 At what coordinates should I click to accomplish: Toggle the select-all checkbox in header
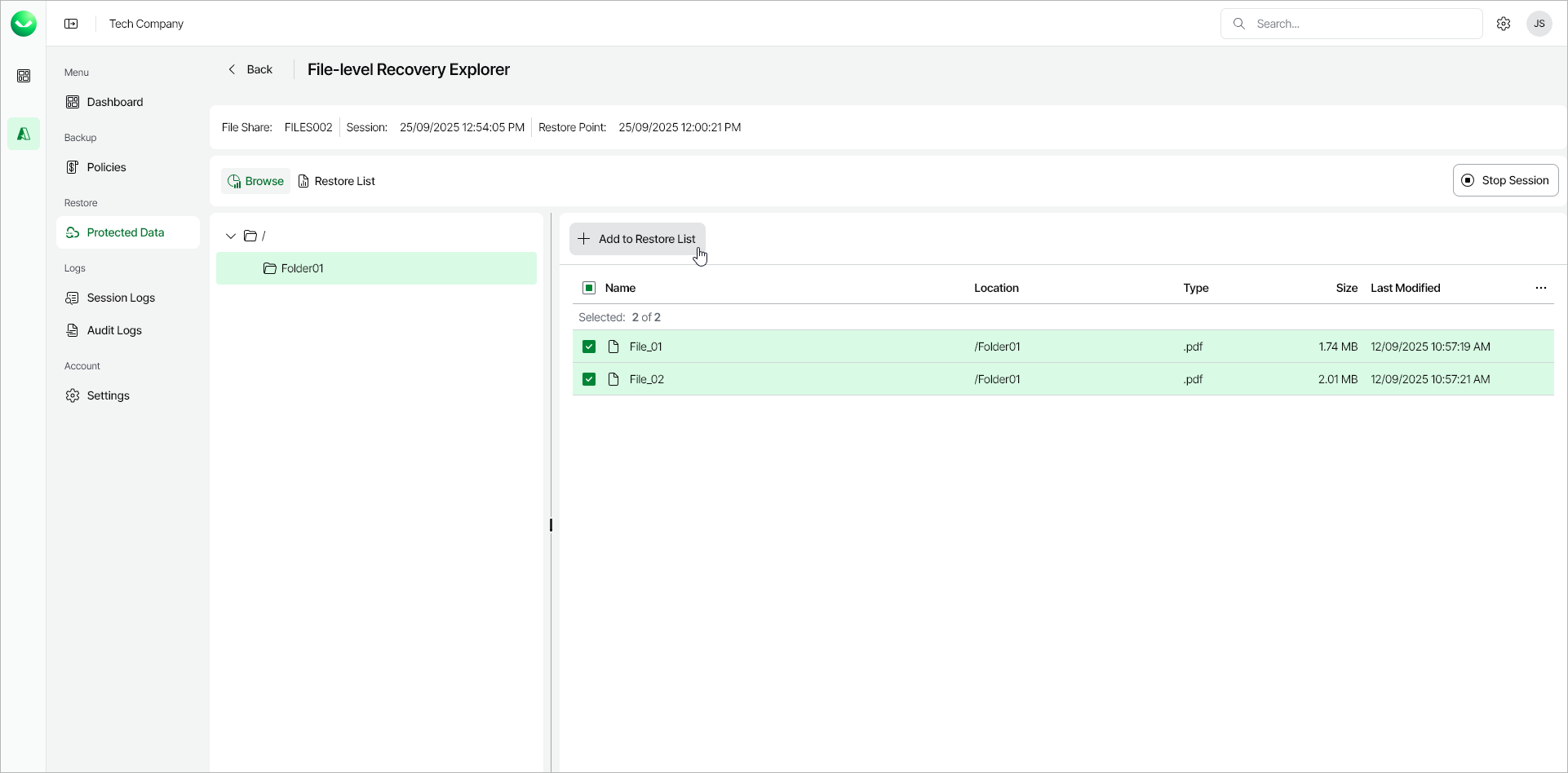(589, 288)
